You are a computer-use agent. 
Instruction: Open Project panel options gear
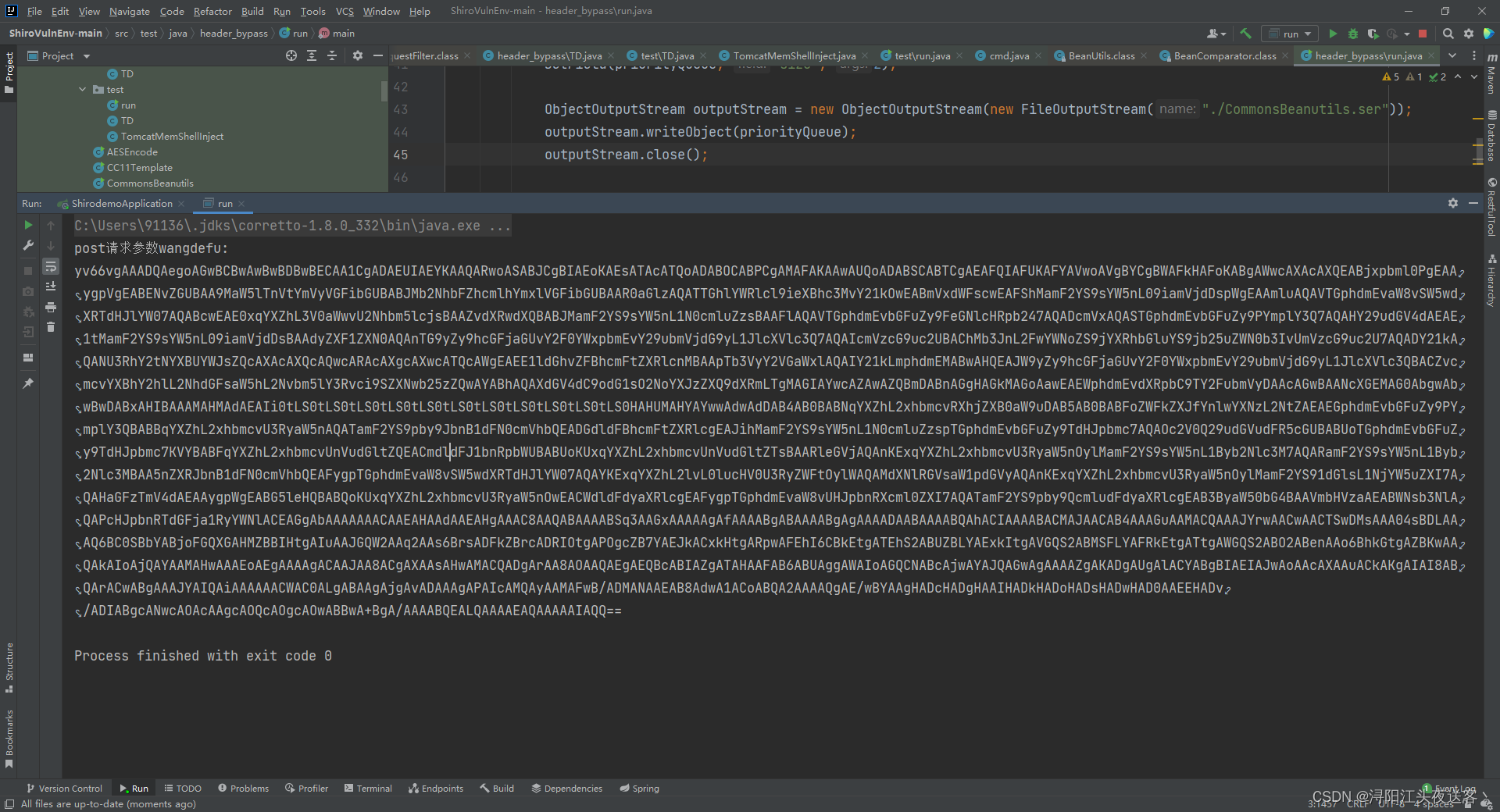point(358,55)
